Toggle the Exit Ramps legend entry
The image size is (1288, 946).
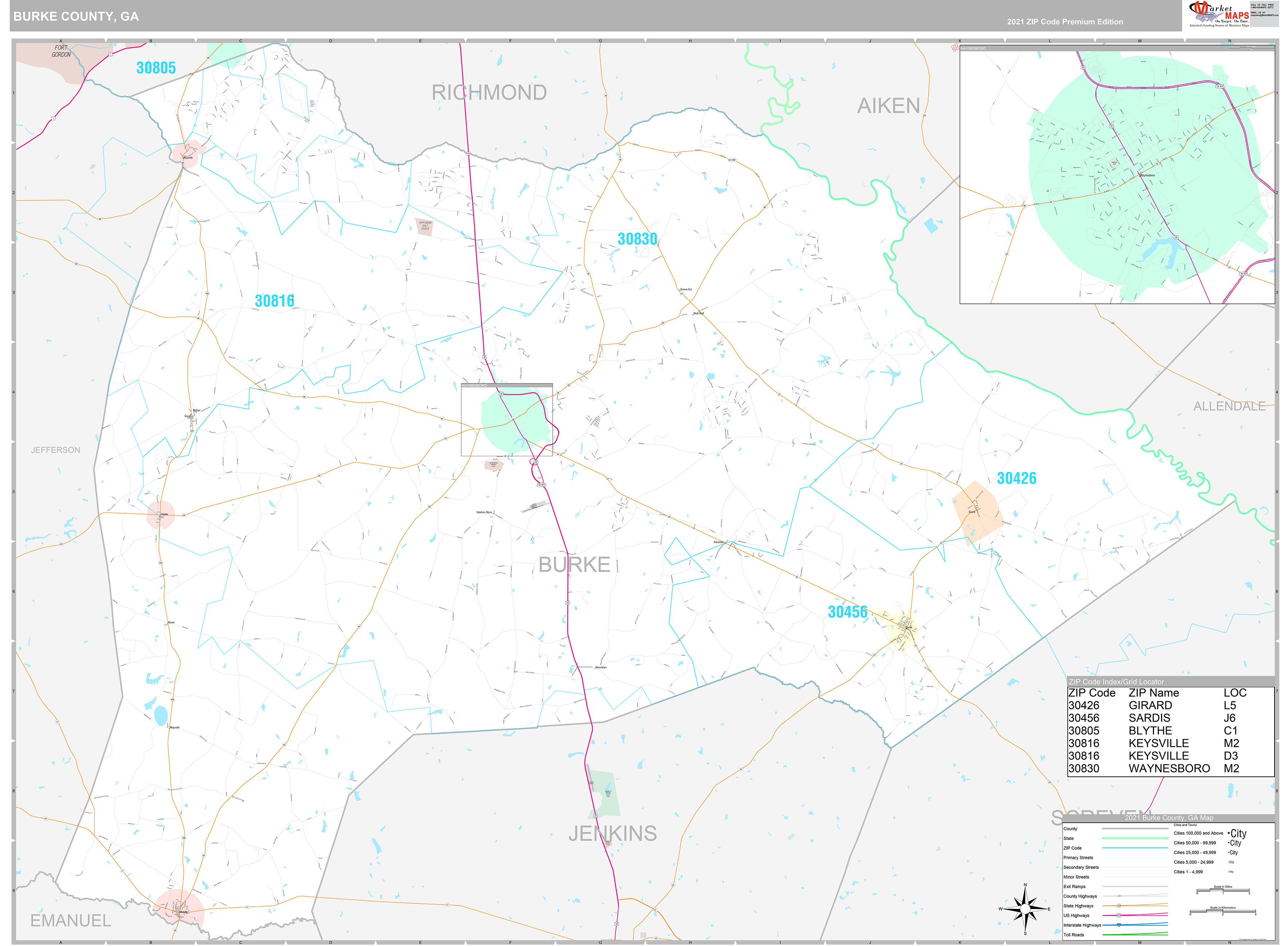click(x=1075, y=886)
